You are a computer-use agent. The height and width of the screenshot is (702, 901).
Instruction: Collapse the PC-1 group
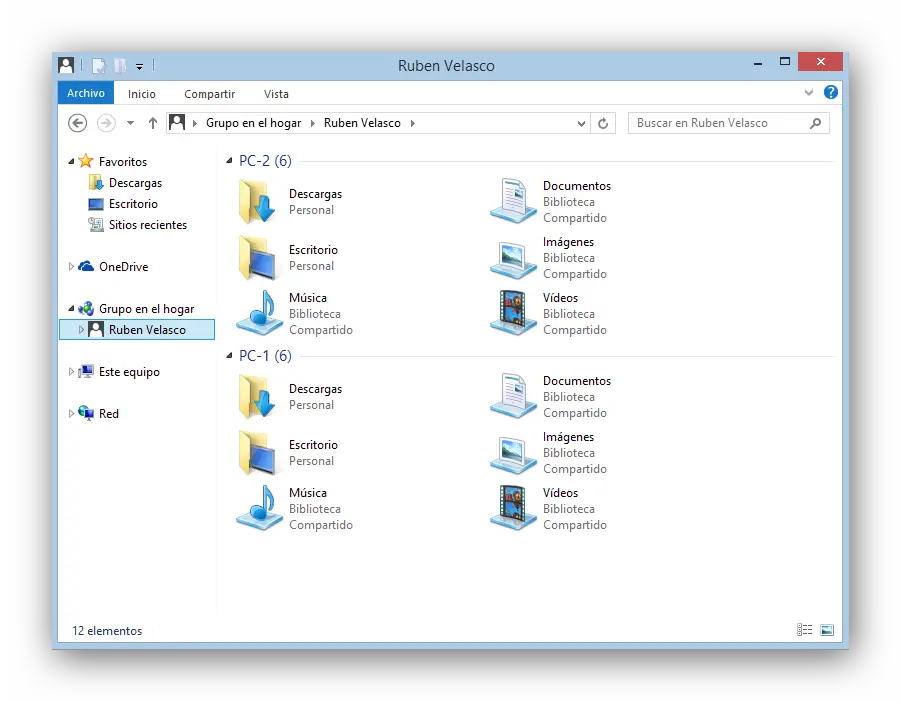(229, 356)
